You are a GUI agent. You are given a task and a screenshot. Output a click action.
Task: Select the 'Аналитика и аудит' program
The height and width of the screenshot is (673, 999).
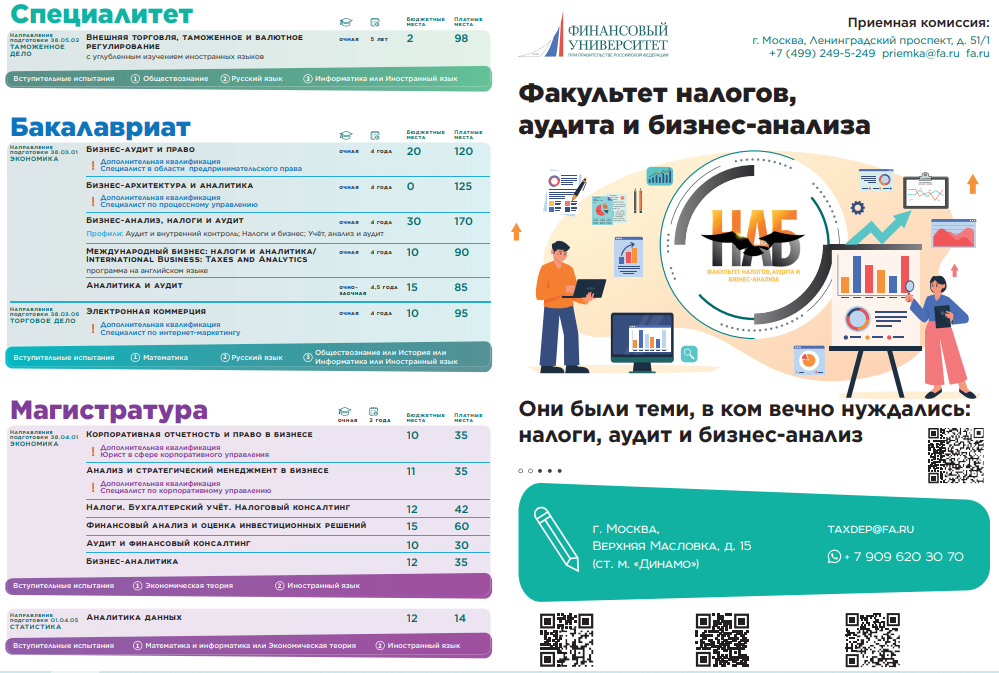click(x=134, y=286)
